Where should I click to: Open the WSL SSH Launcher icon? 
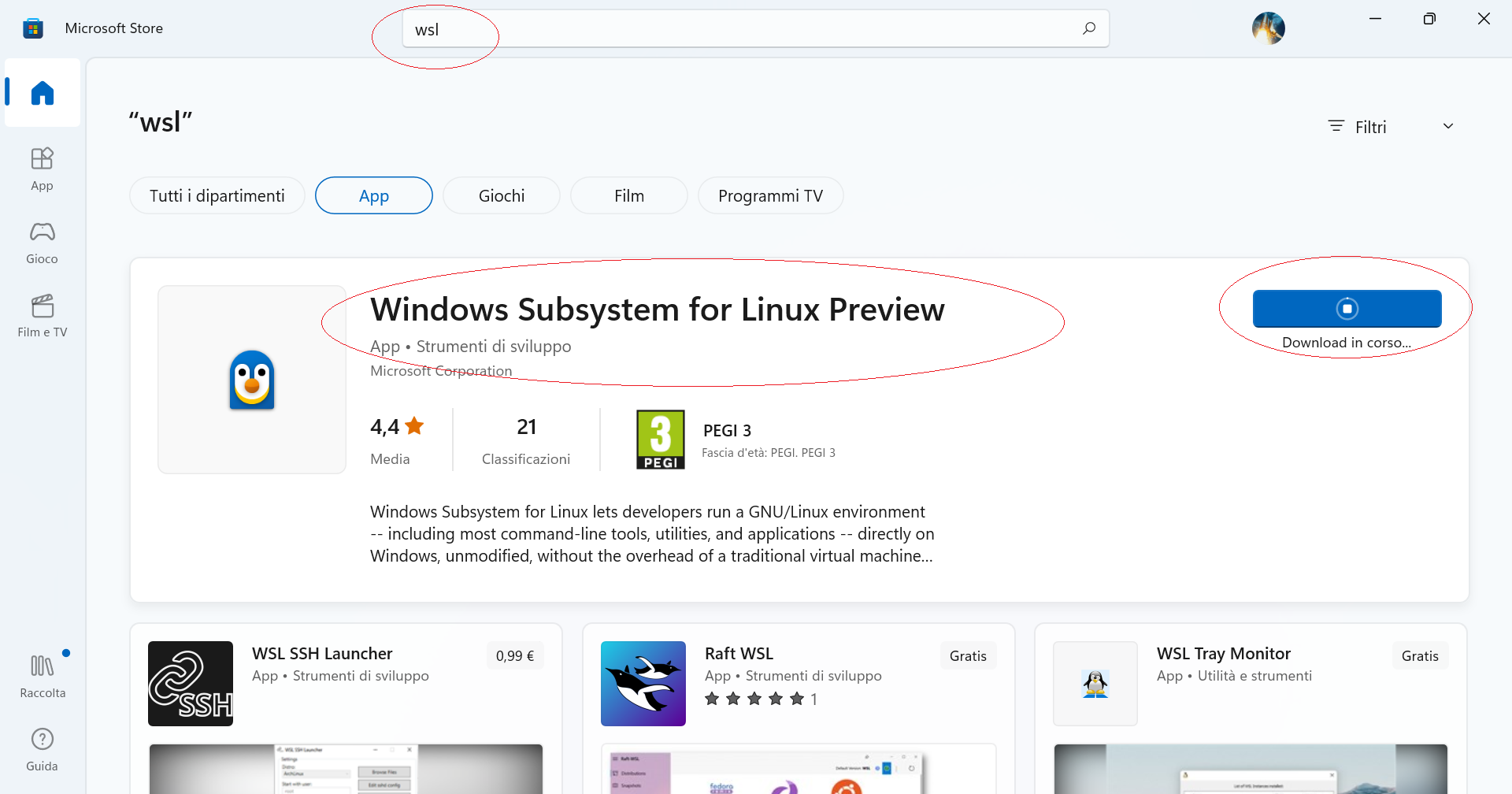click(x=191, y=684)
